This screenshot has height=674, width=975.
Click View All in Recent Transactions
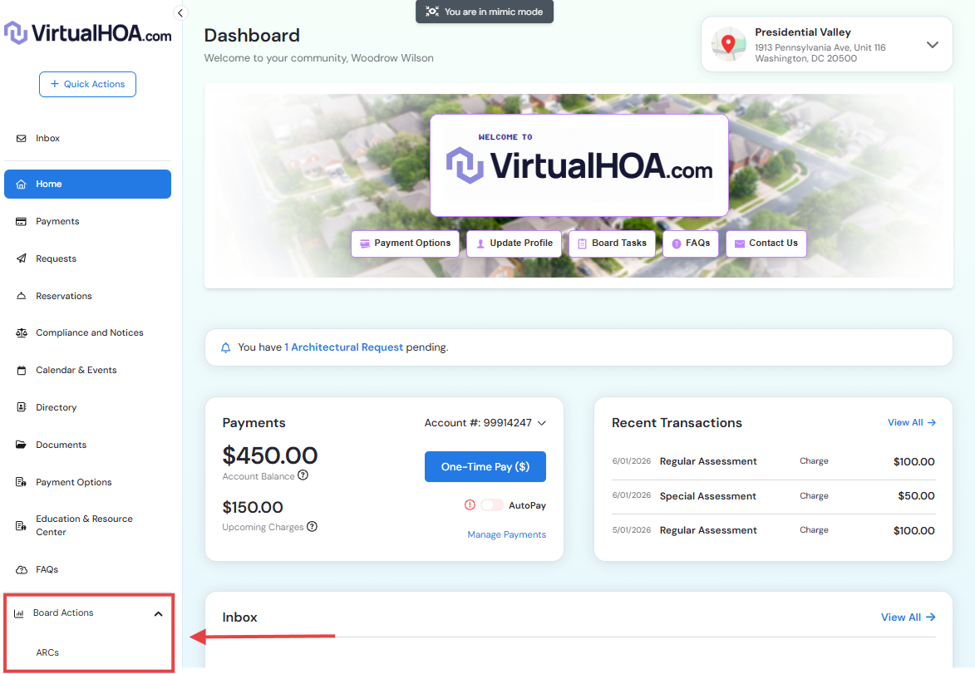[x=912, y=422]
